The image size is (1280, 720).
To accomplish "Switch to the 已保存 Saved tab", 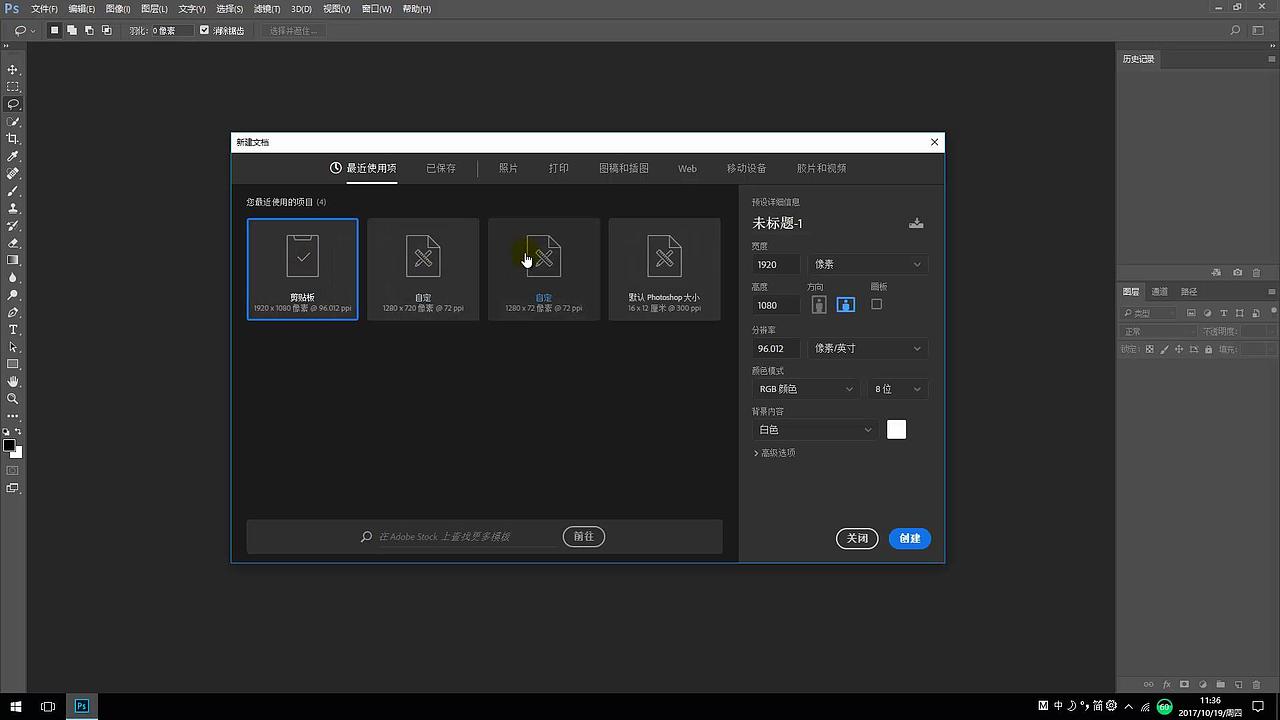I will [x=441, y=168].
